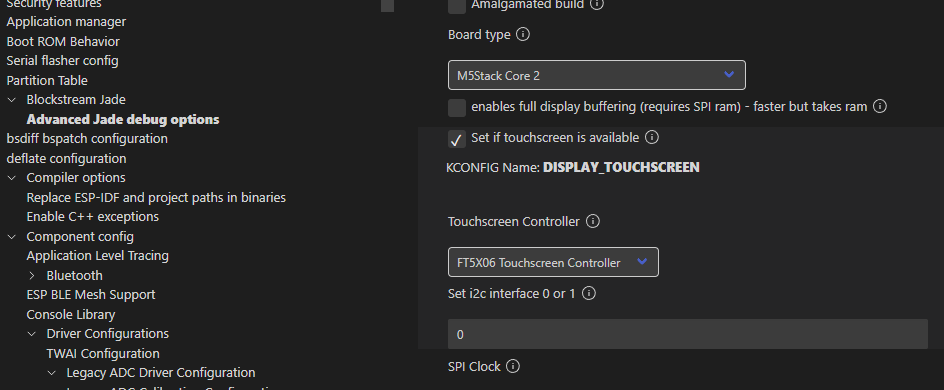Click info icon next to i2c interface
This screenshot has height=390, width=944.
coord(589,294)
